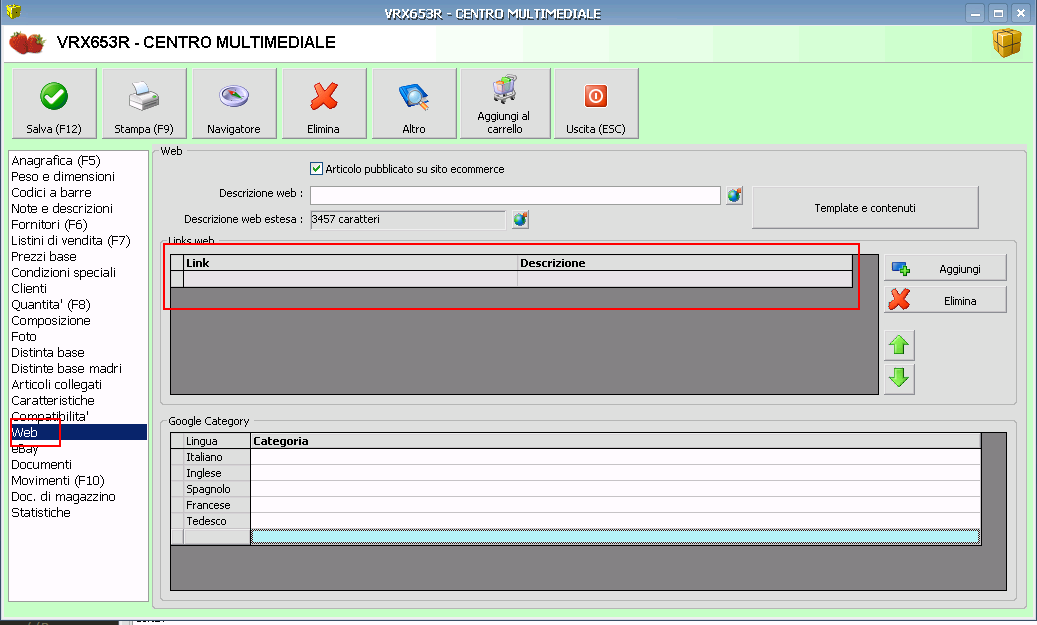Click the Categoria column header

615,440
